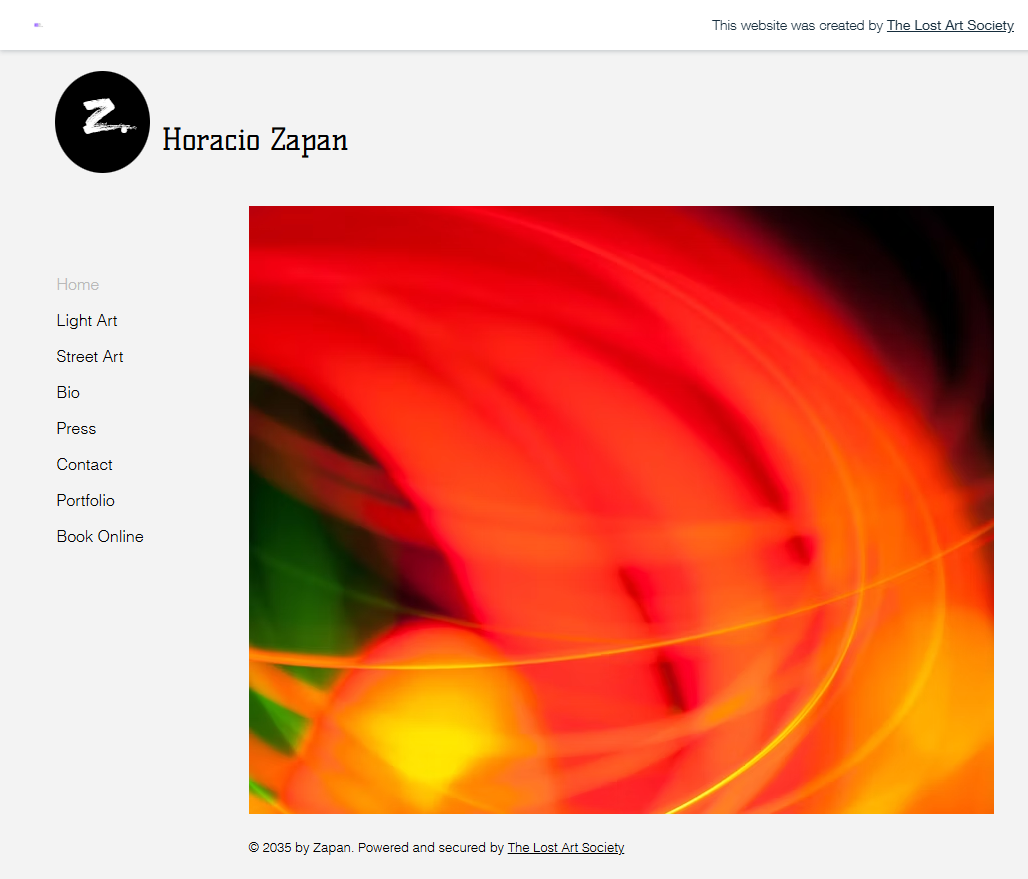Select Bio in the side menu
Image resolution: width=1028 pixels, height=879 pixels.
pos(68,393)
